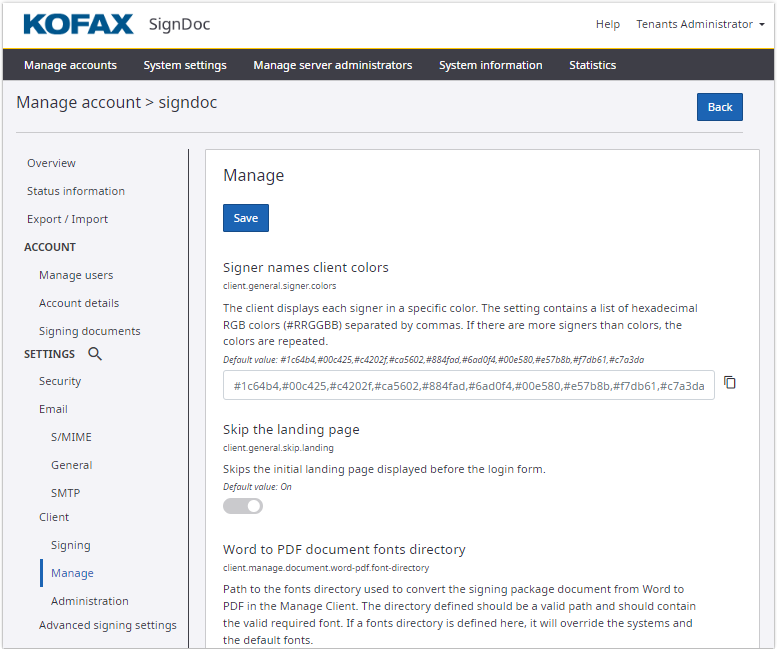Go to Manage server administrators
777x651 pixels.
[x=332, y=65]
